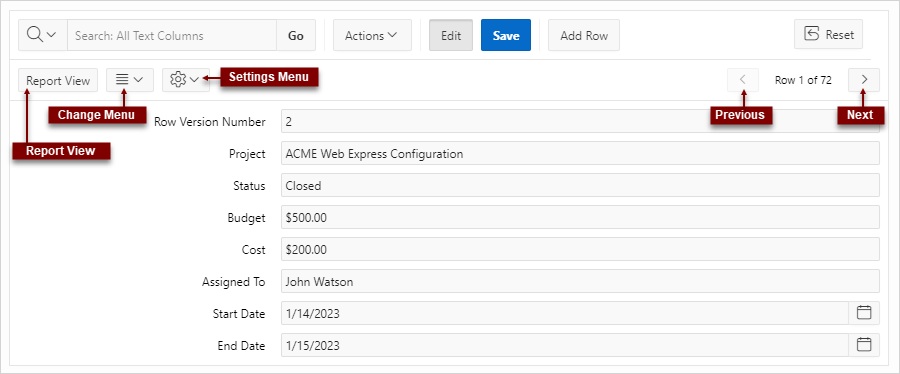Click the Reset button
900x374 pixels.
(828, 34)
